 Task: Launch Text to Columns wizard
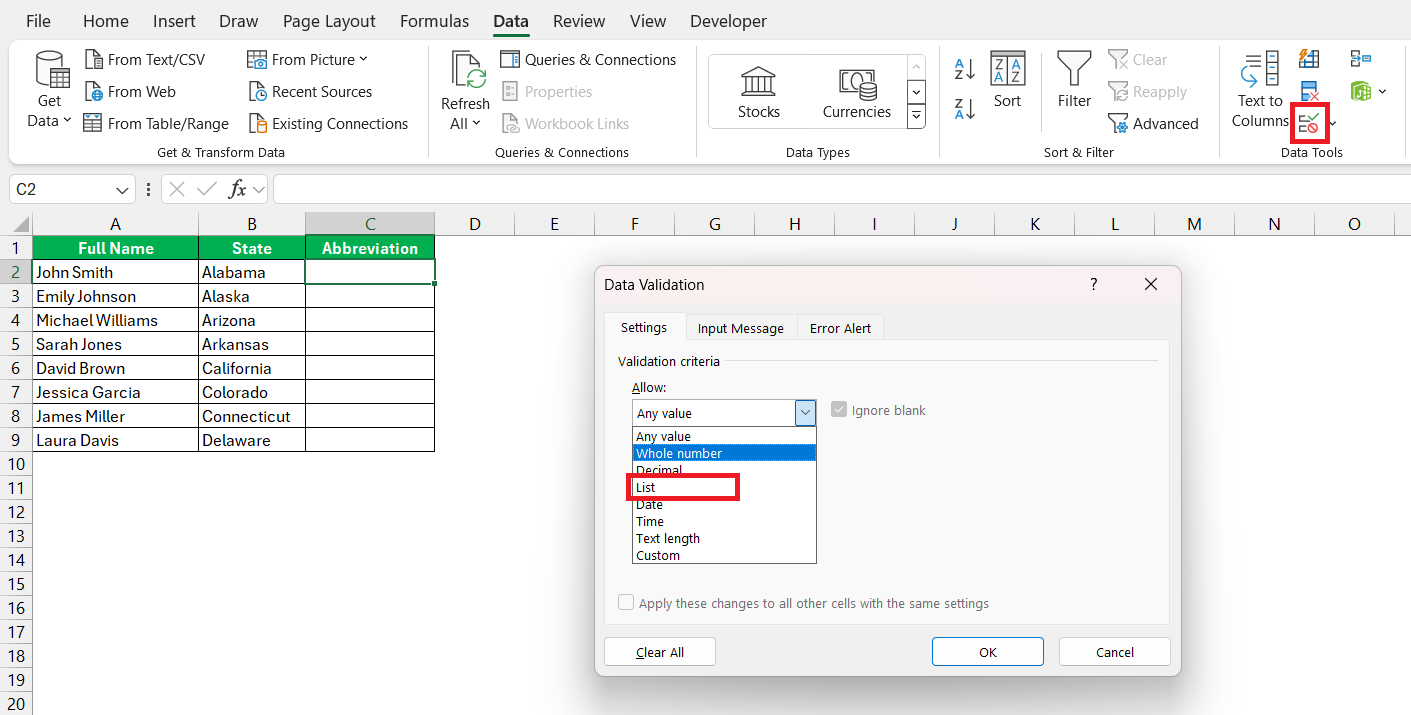coord(1259,90)
